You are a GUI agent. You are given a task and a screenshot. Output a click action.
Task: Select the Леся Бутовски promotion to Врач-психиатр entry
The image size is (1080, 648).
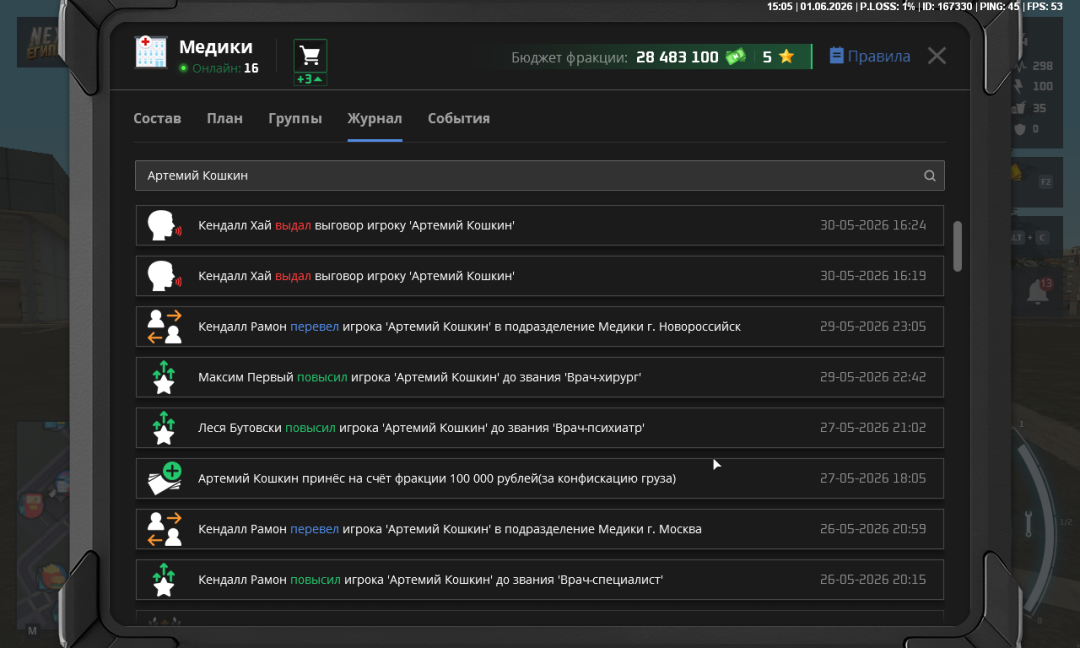(539, 428)
